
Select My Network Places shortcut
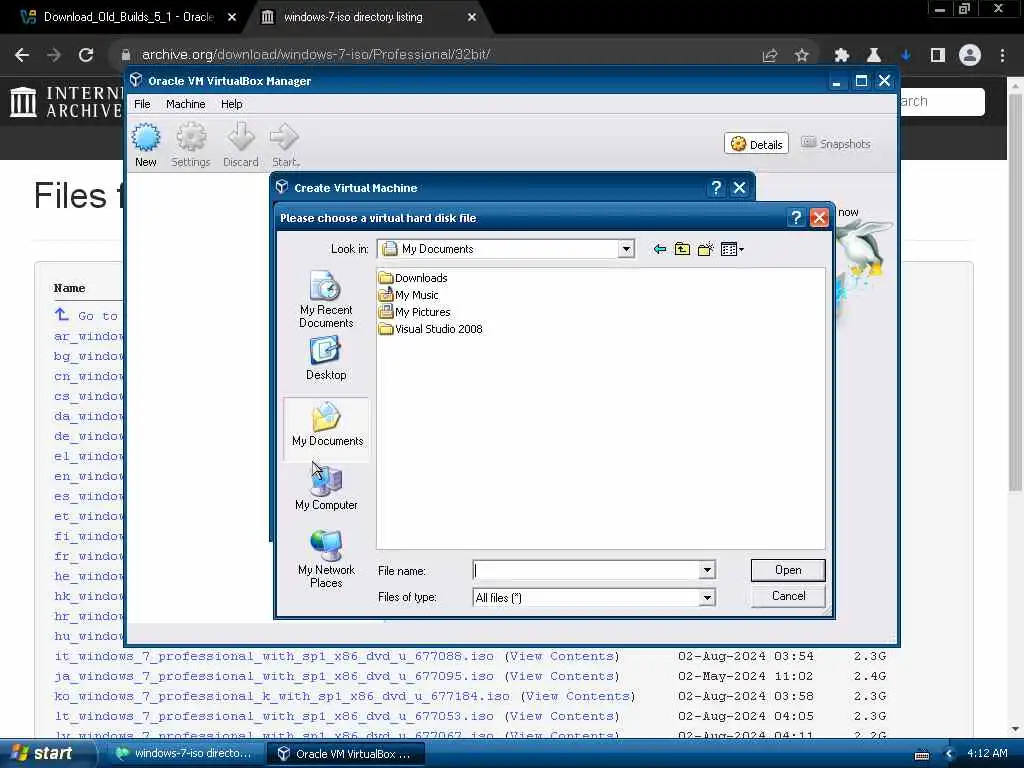[x=326, y=559]
